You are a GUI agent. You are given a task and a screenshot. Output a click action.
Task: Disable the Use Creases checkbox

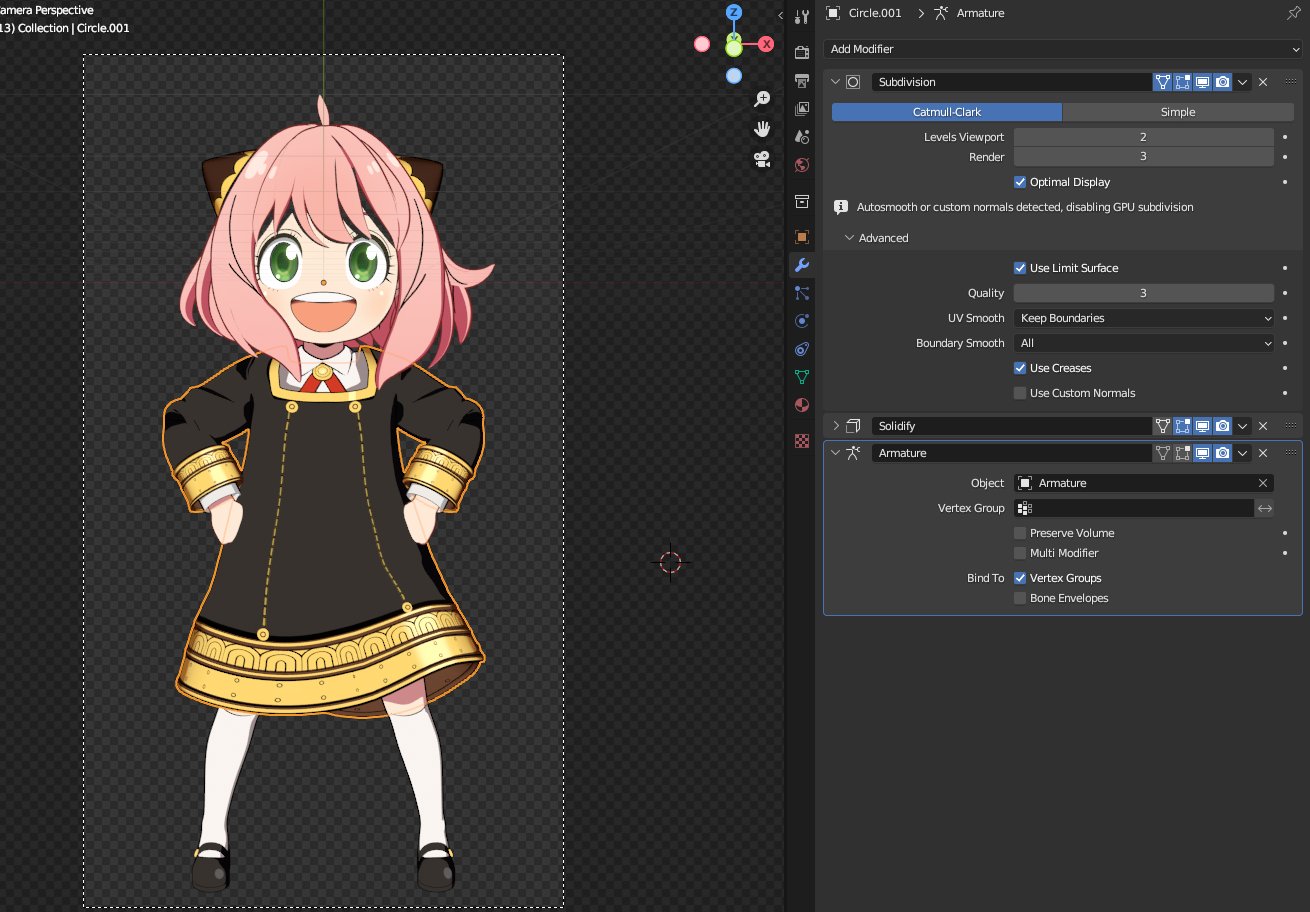click(1020, 368)
